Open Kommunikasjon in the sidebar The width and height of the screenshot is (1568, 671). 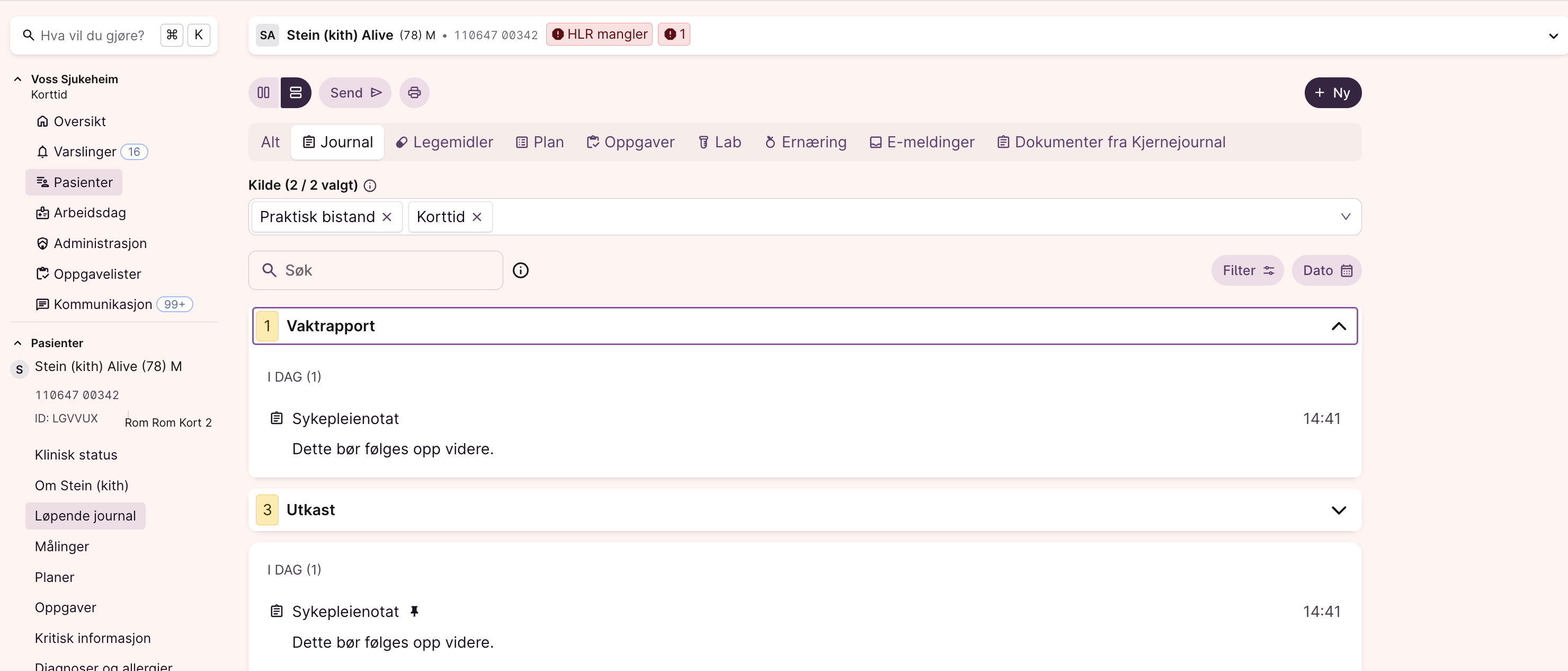pos(102,304)
